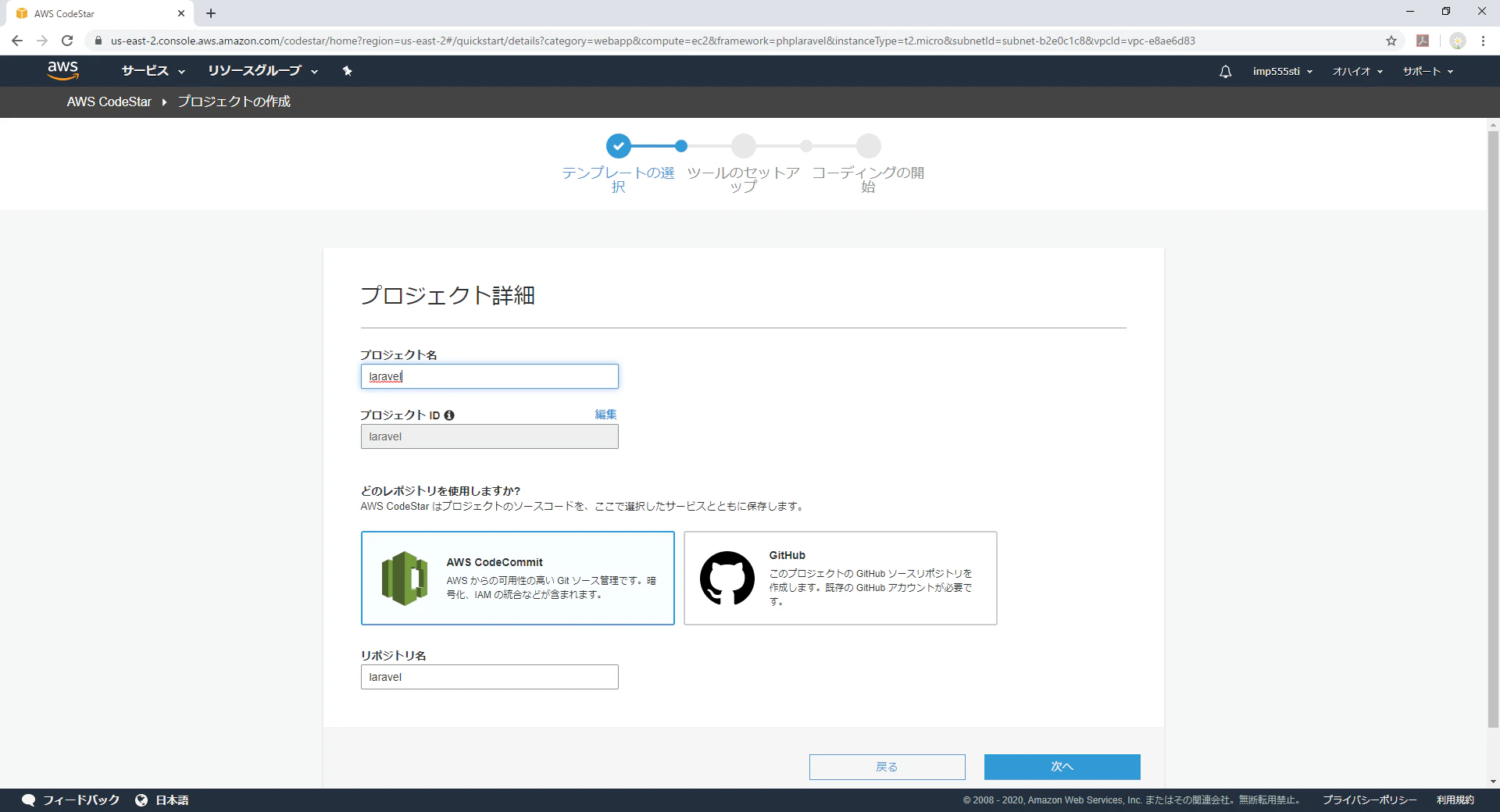Click the AWS logo home icon
This screenshot has height=812, width=1500.
coord(63,70)
